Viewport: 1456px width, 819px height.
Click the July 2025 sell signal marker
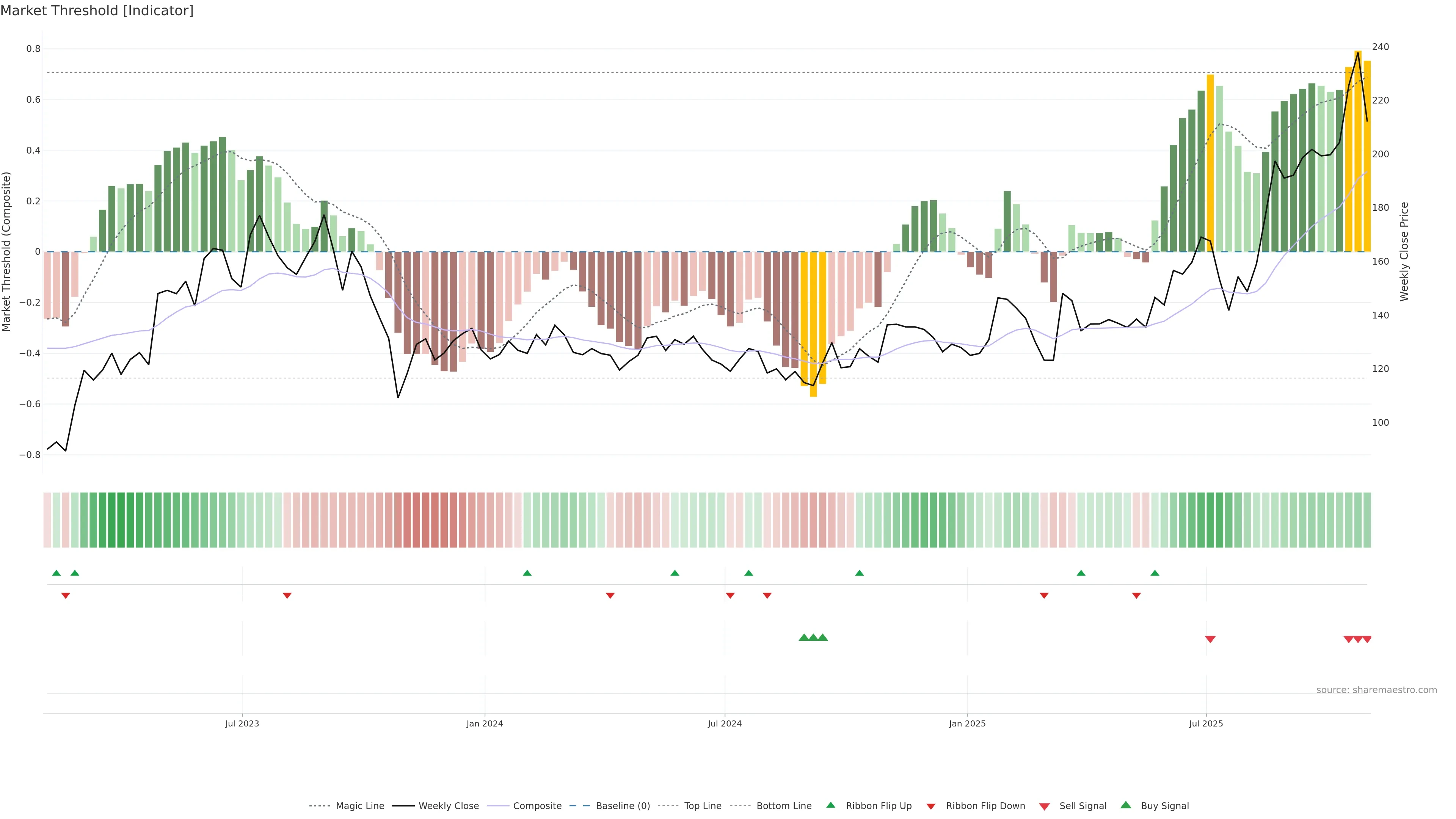[1210, 639]
